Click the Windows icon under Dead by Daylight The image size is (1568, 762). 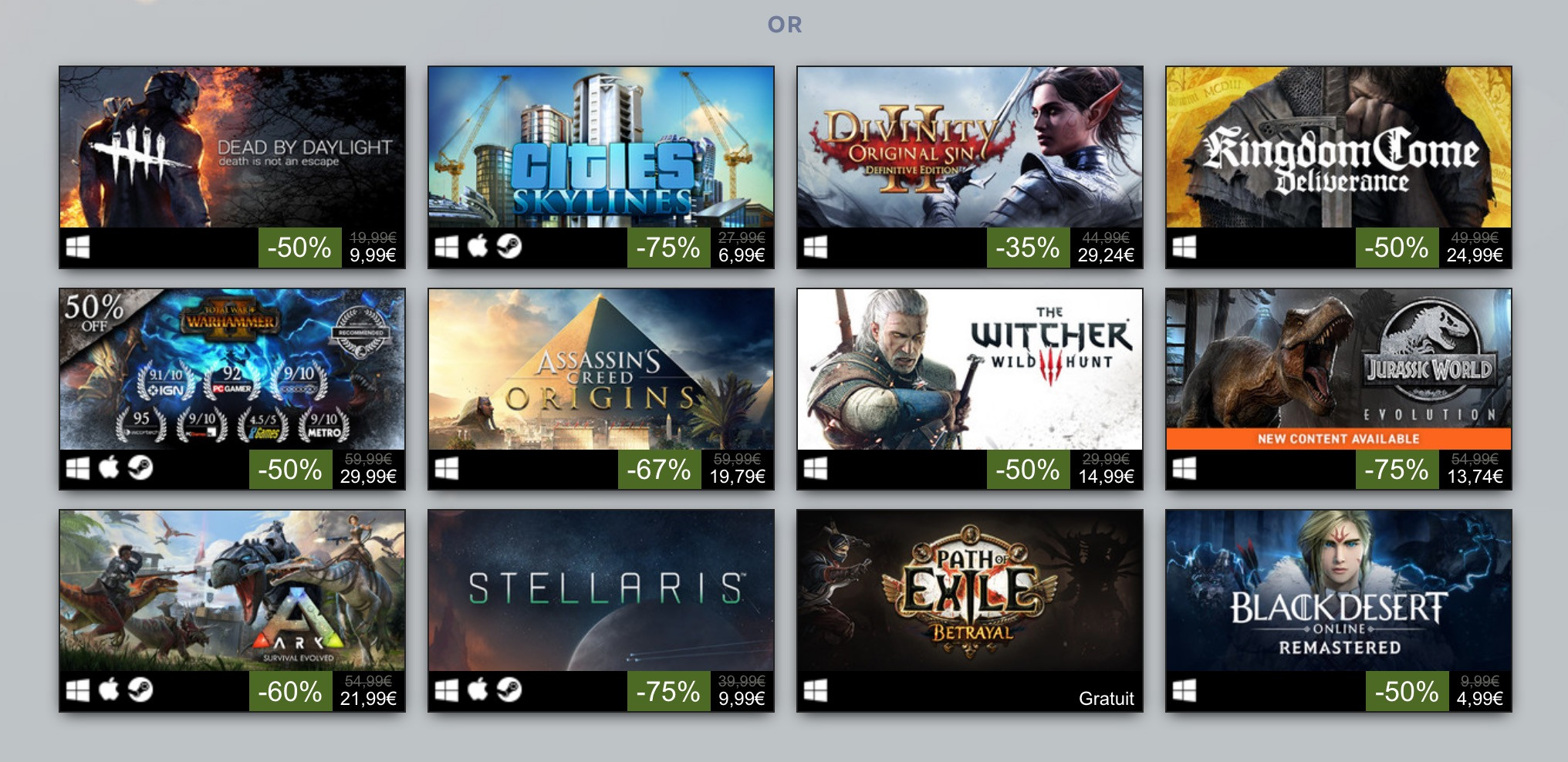click(78, 247)
